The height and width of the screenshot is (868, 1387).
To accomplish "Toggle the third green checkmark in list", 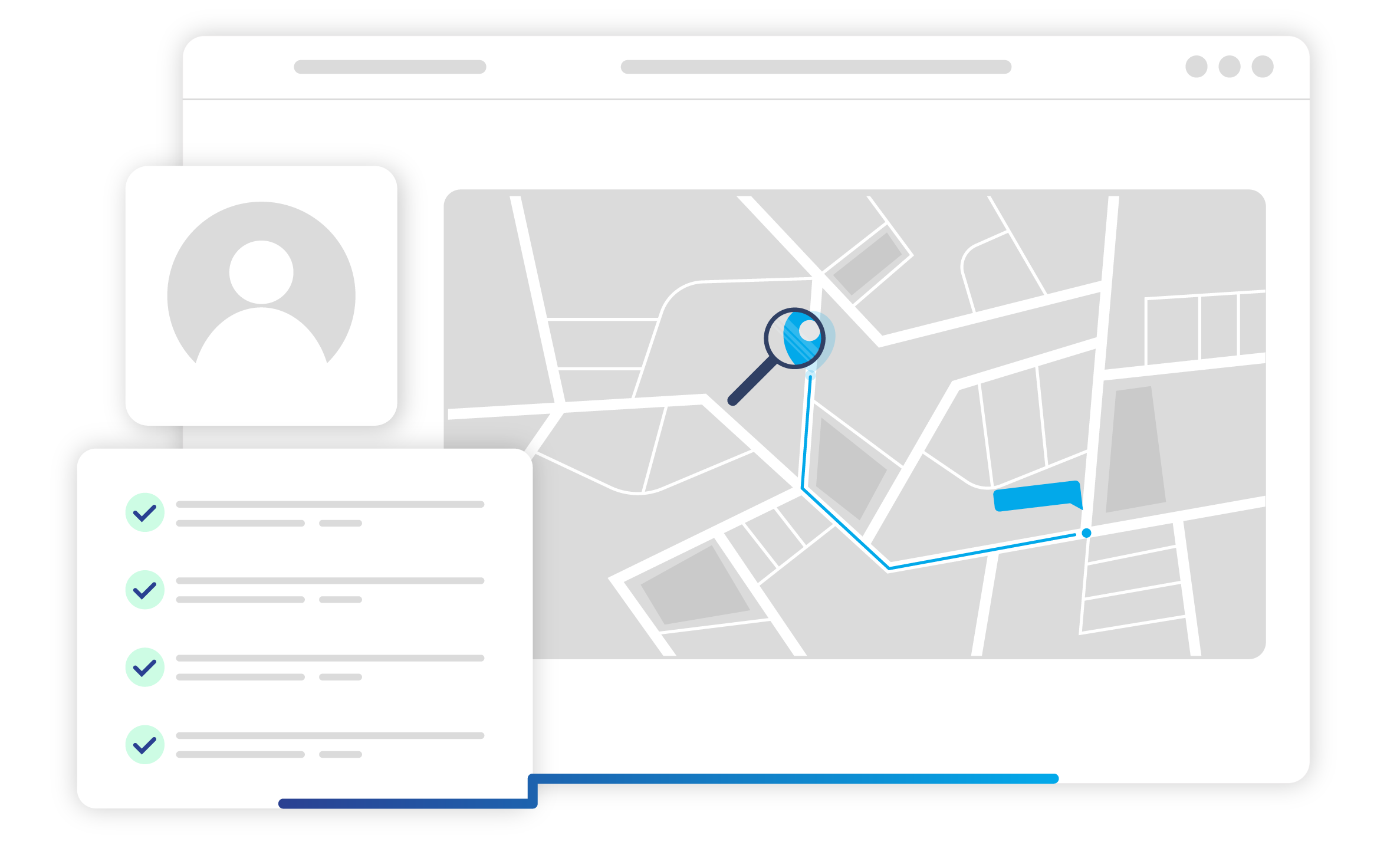I will click(x=144, y=667).
